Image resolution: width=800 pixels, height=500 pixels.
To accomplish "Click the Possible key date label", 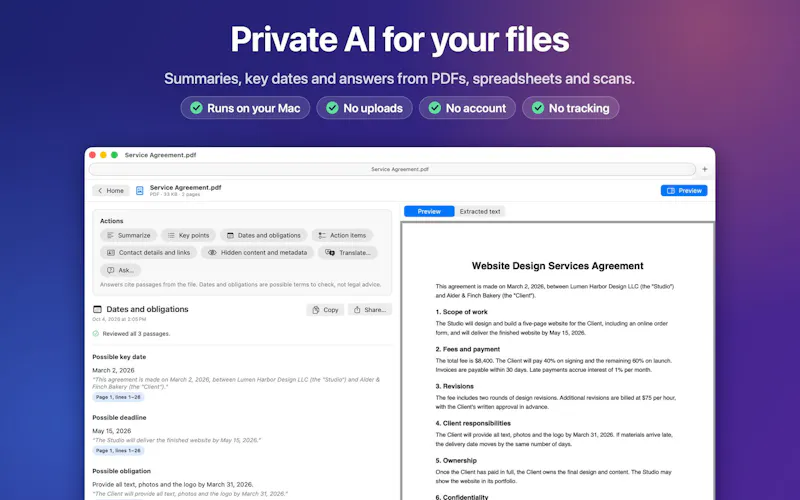I will click(119, 357).
